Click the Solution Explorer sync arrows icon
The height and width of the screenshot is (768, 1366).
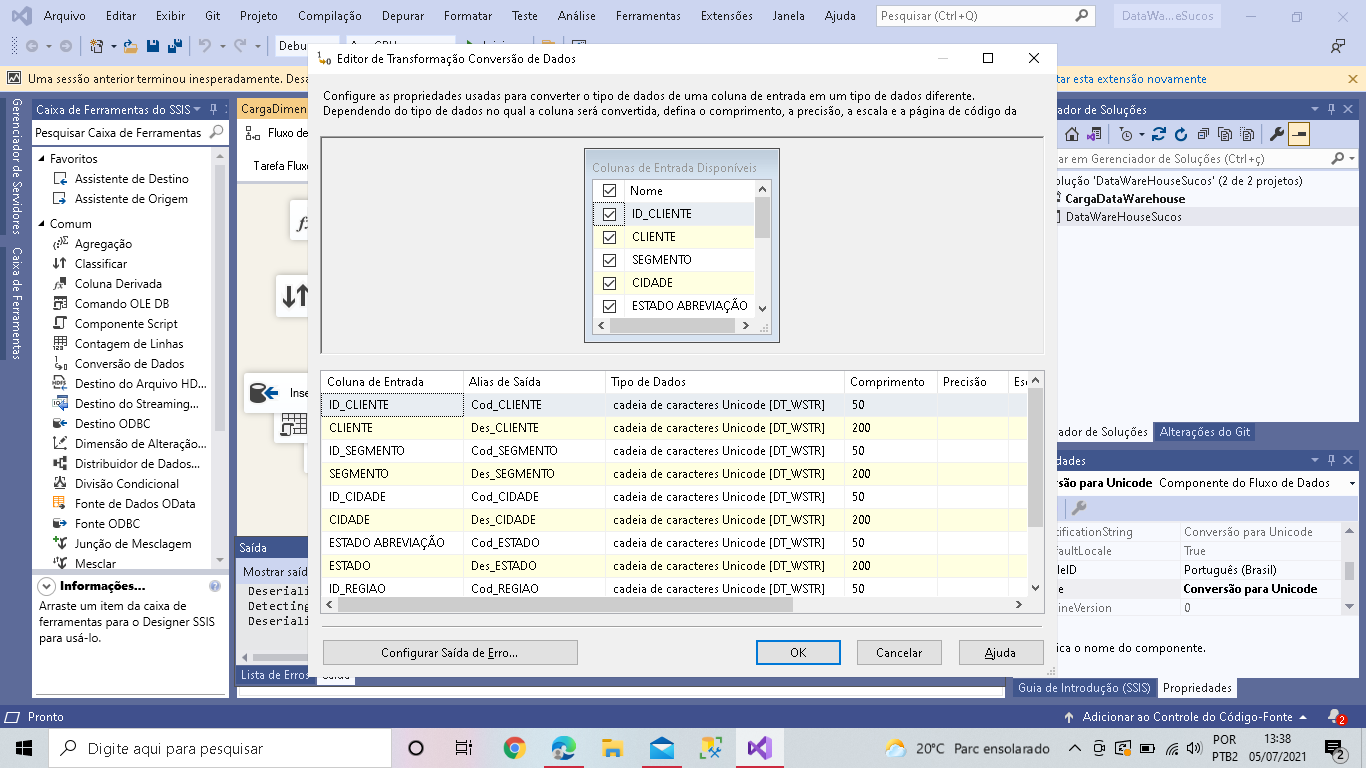(1159, 134)
